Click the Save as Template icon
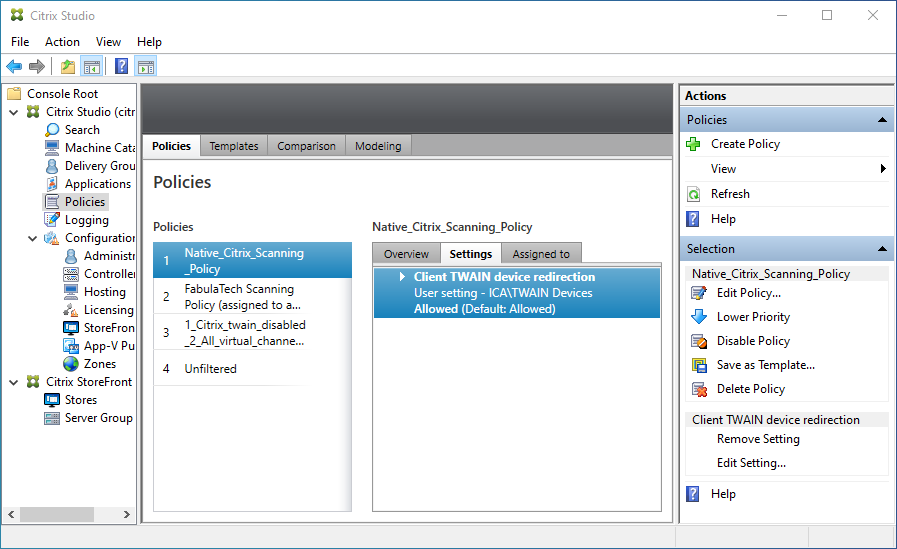This screenshot has width=897, height=549. tap(699, 365)
